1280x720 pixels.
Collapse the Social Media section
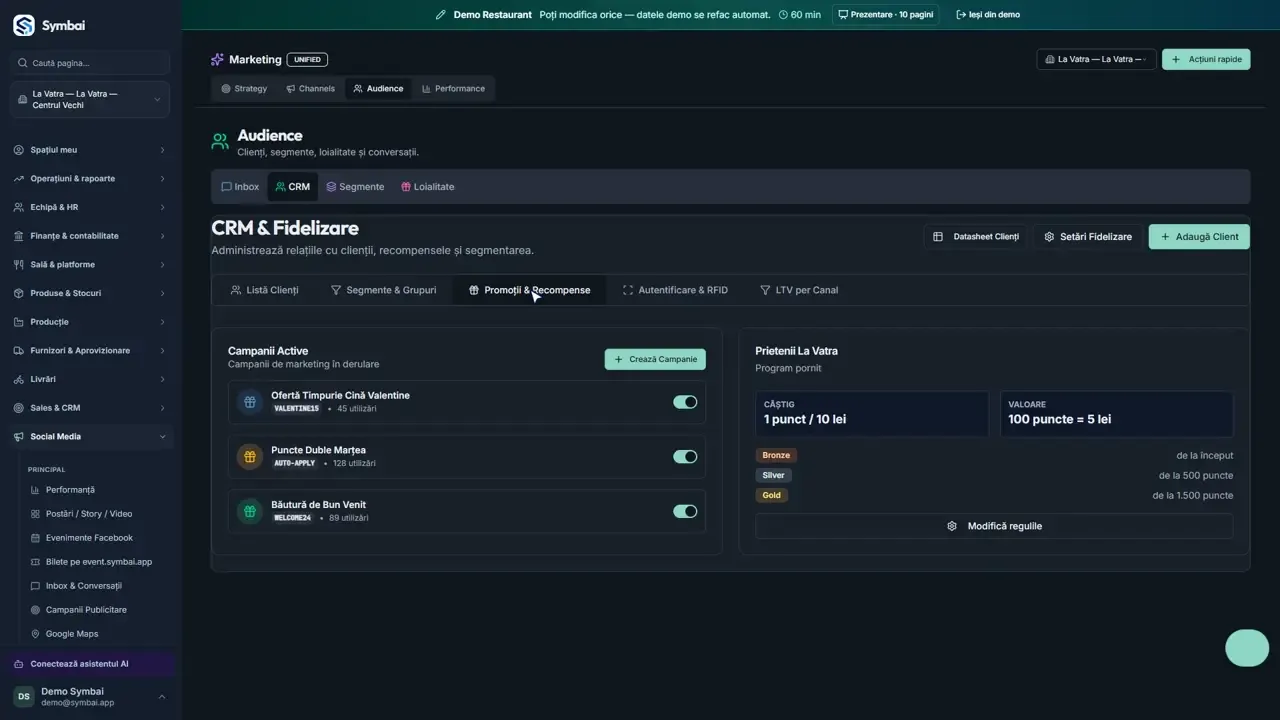click(x=91, y=437)
